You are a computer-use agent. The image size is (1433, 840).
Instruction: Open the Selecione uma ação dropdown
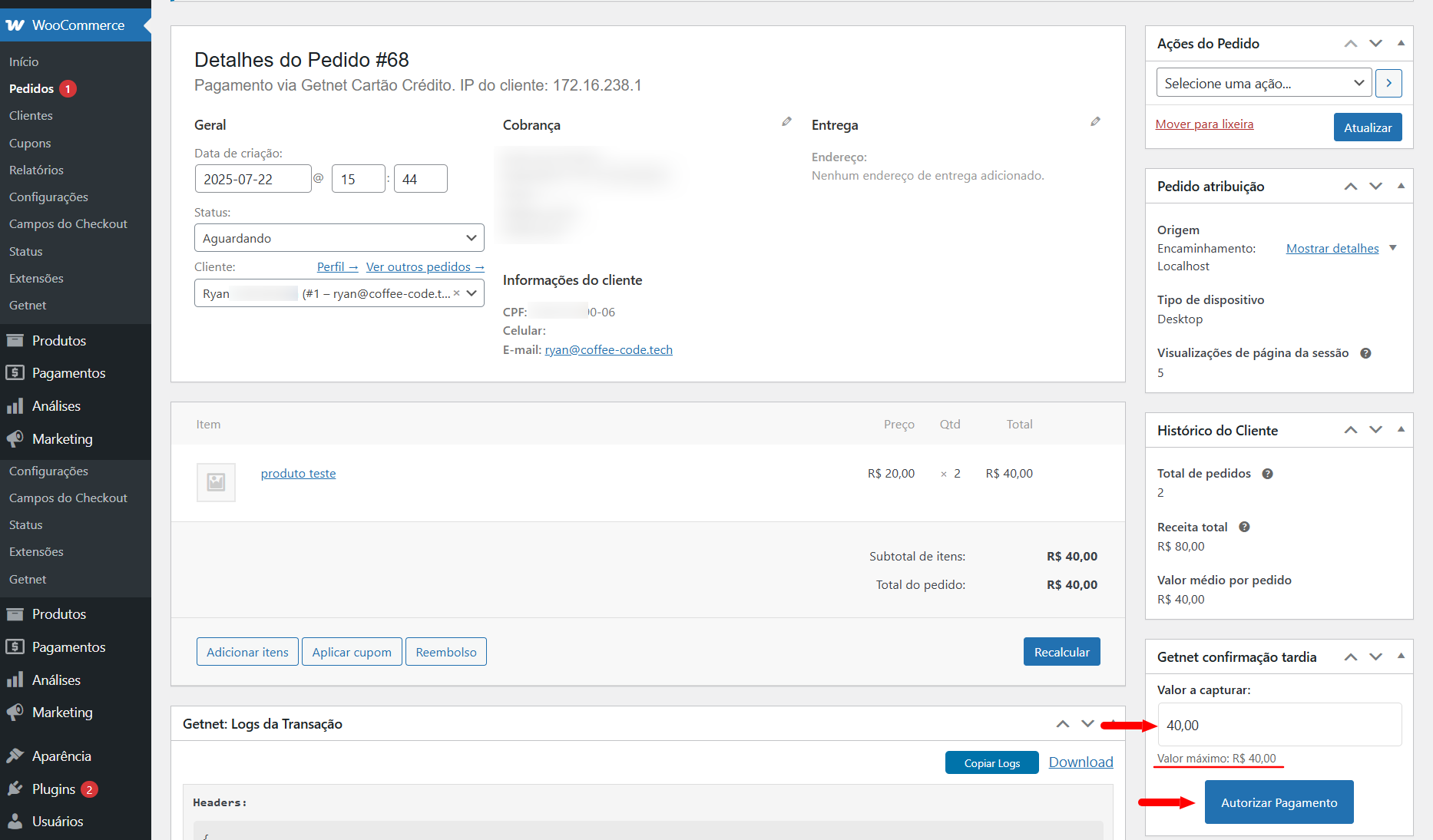tap(1264, 83)
